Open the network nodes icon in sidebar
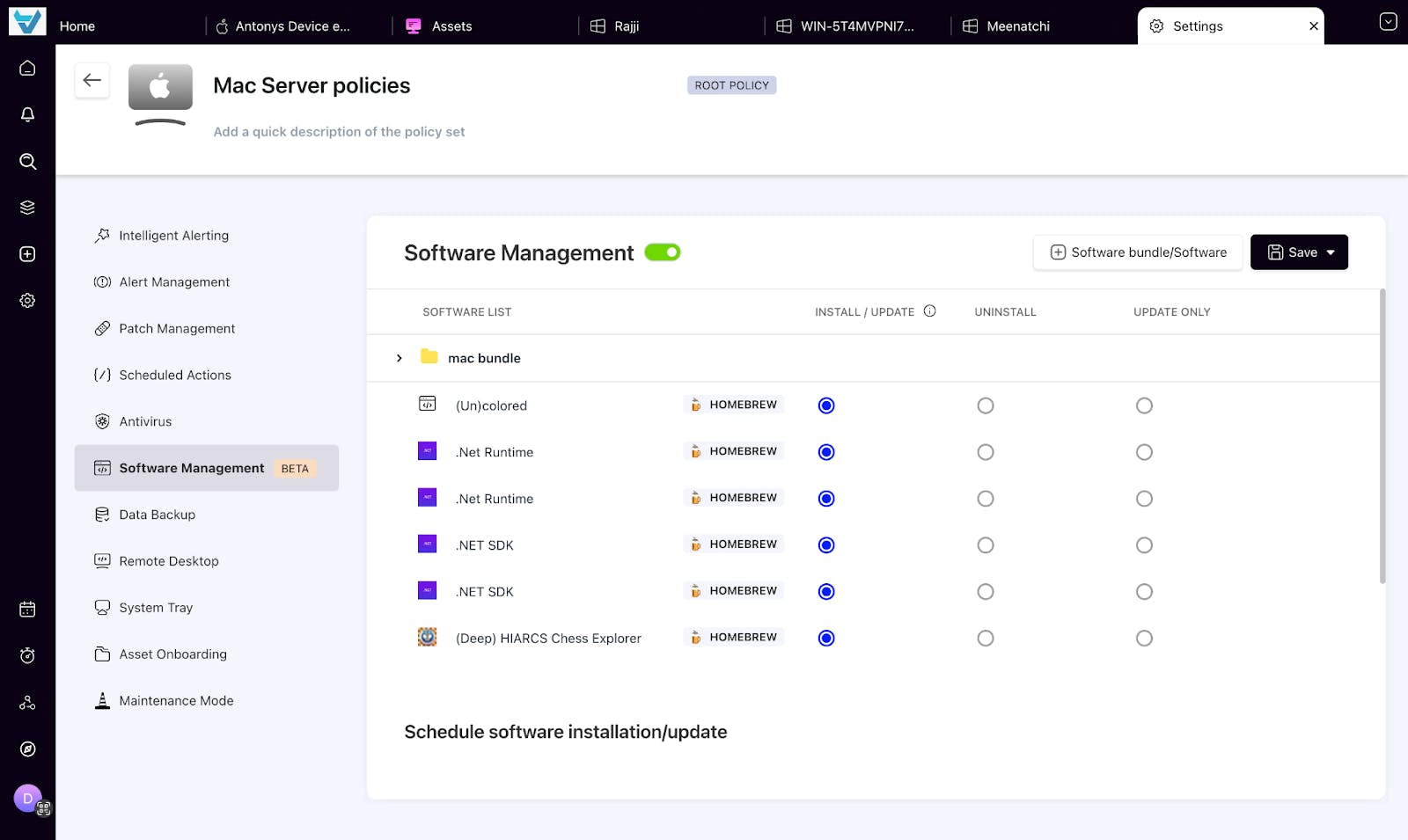Screen dimensions: 1408x840 (27, 702)
